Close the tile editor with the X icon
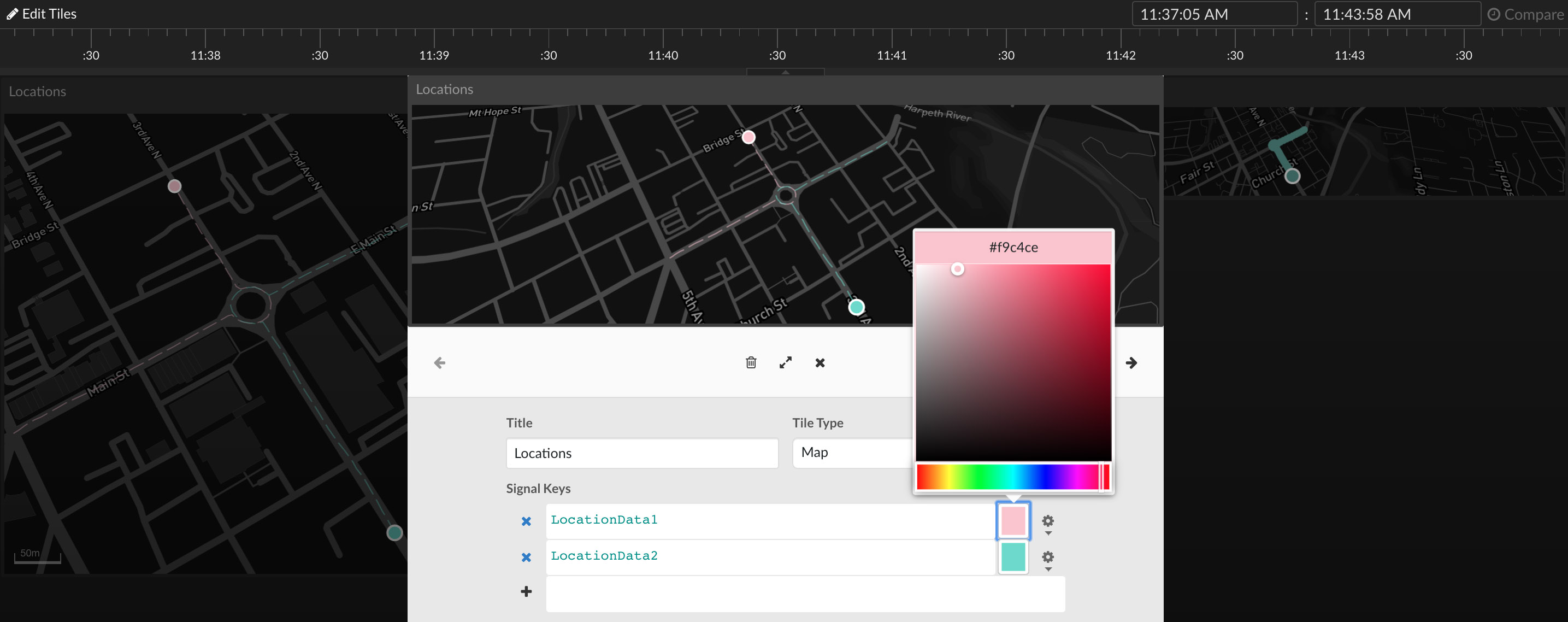This screenshot has width=1568, height=622. pyautogui.click(x=820, y=362)
